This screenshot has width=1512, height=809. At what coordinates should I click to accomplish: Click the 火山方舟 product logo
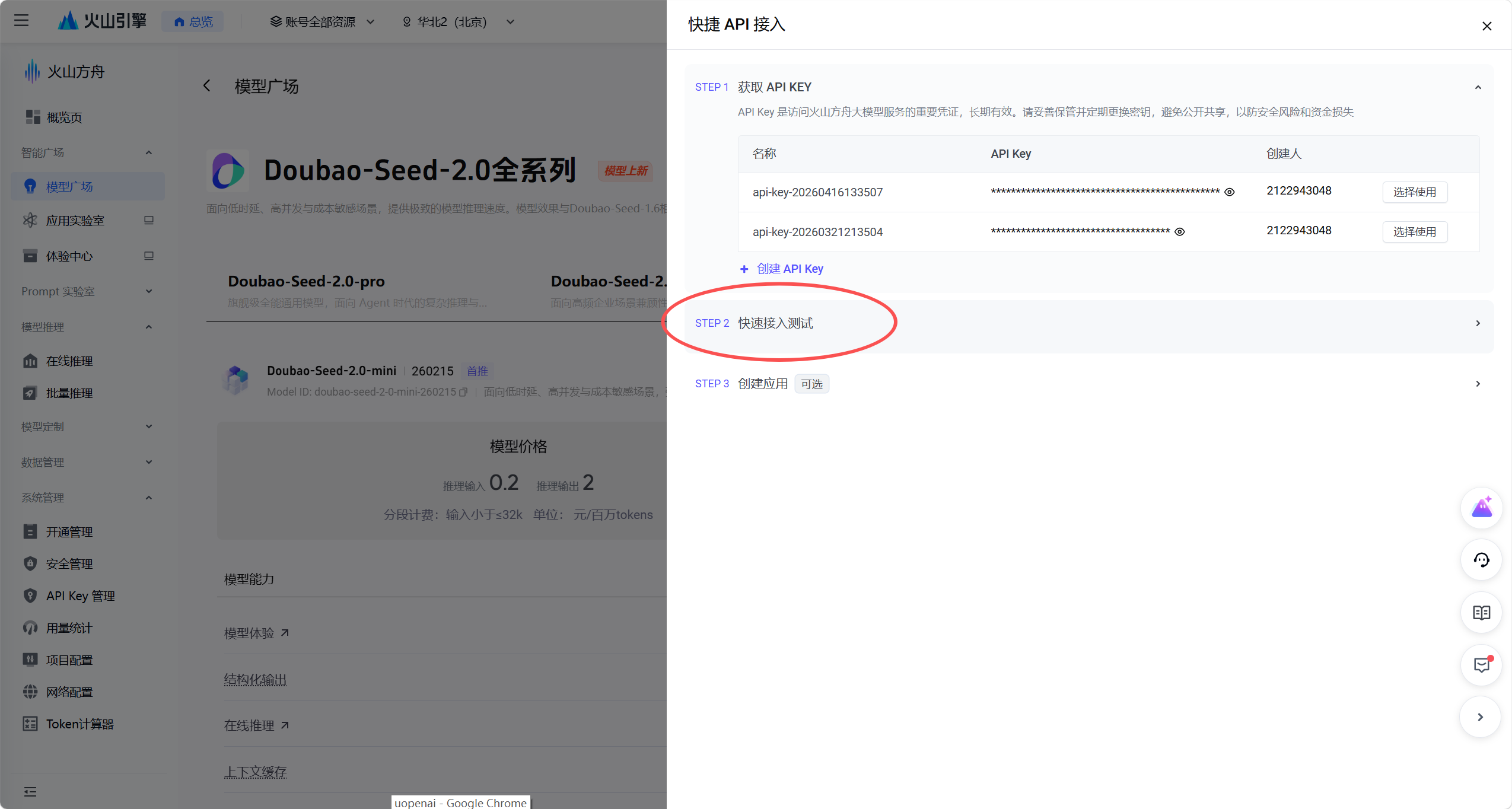(63, 72)
